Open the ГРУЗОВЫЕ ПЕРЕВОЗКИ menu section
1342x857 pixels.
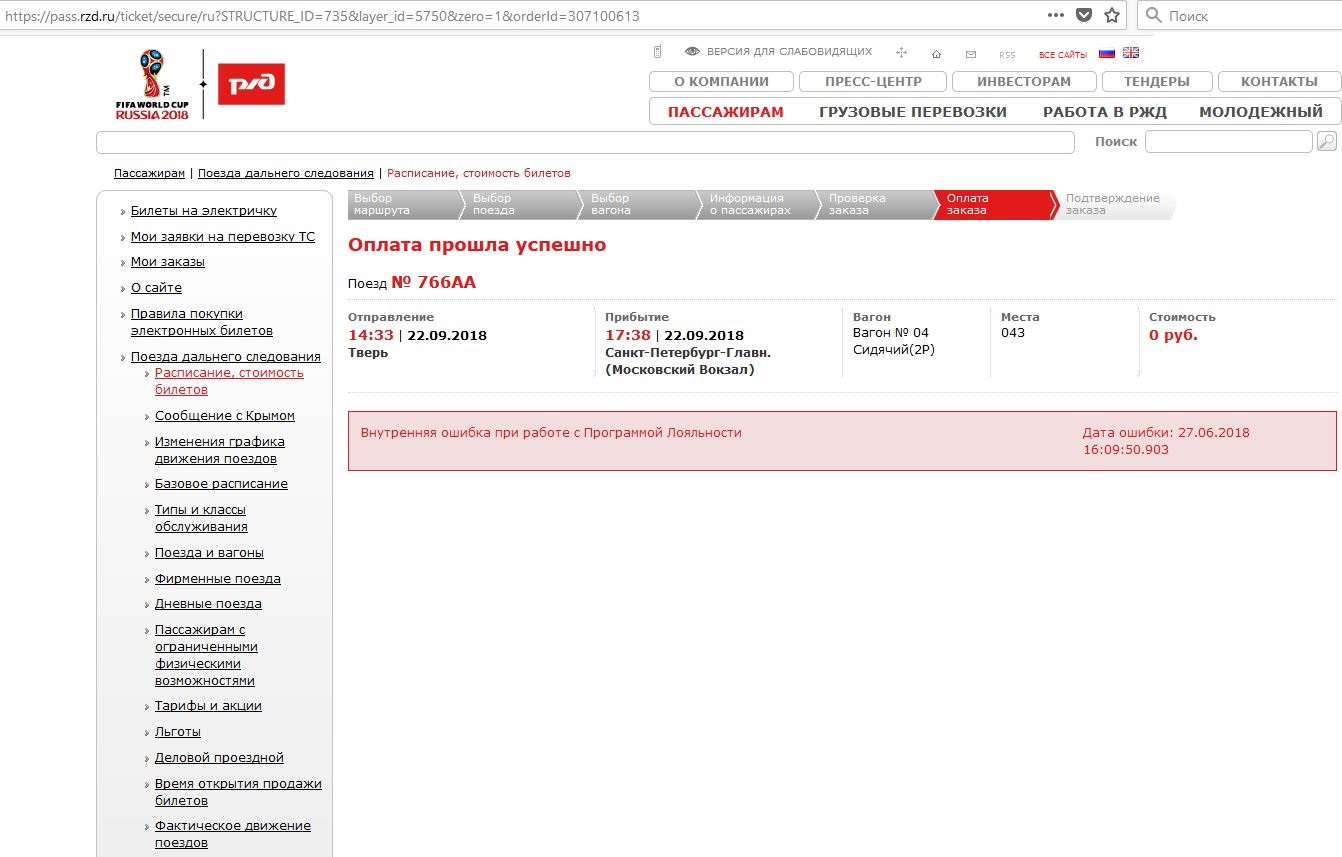912,112
